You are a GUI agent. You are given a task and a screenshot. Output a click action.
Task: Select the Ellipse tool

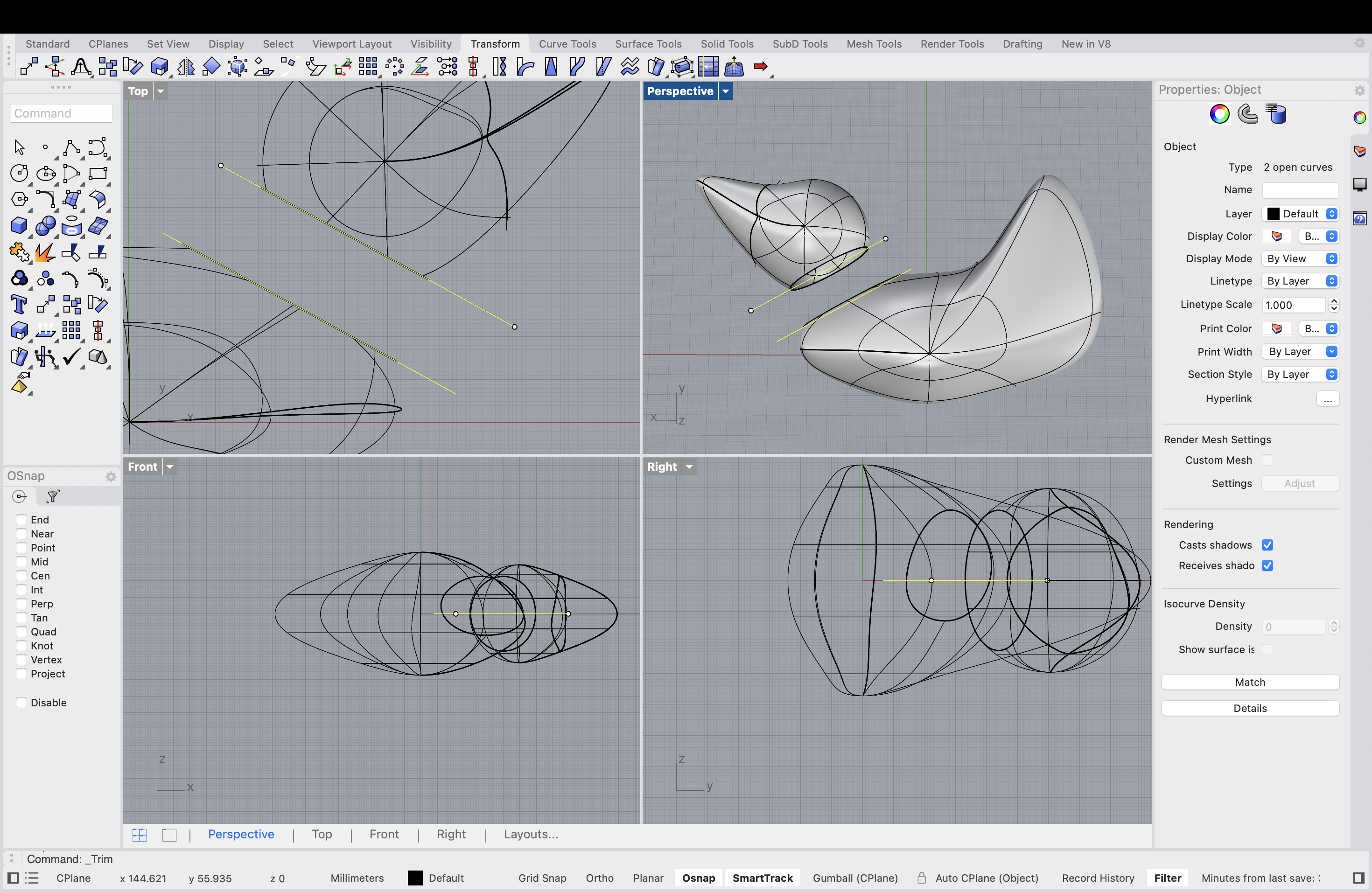(45, 174)
